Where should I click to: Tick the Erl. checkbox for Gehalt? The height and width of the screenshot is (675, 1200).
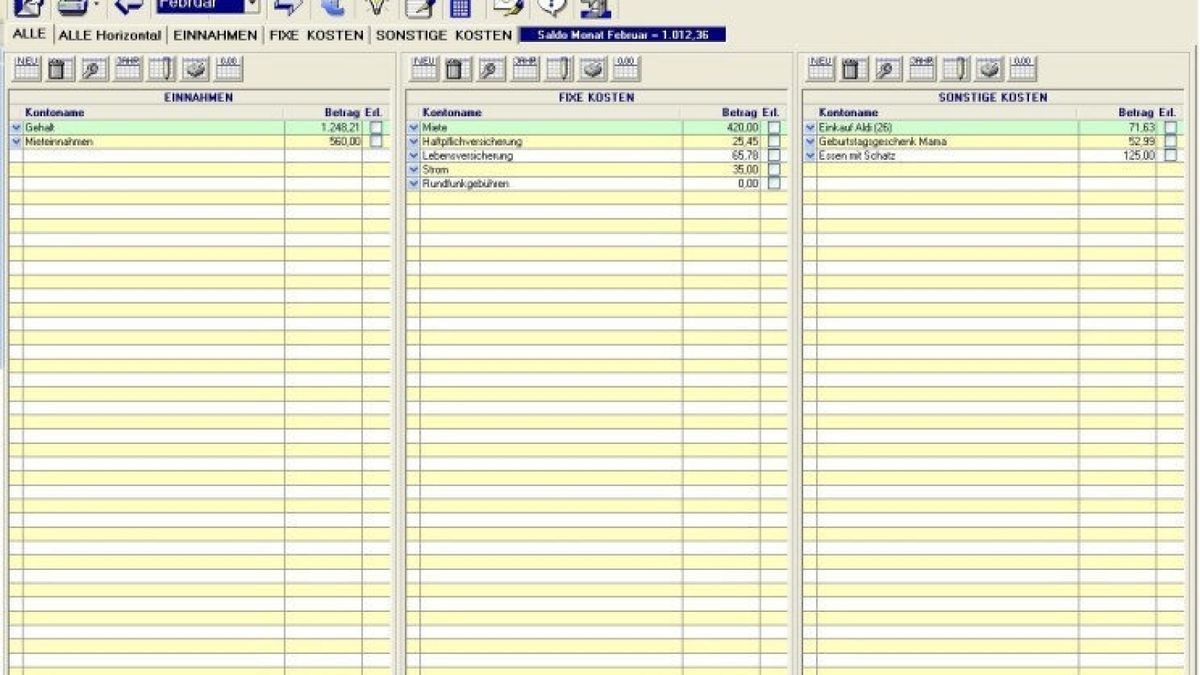click(x=376, y=128)
